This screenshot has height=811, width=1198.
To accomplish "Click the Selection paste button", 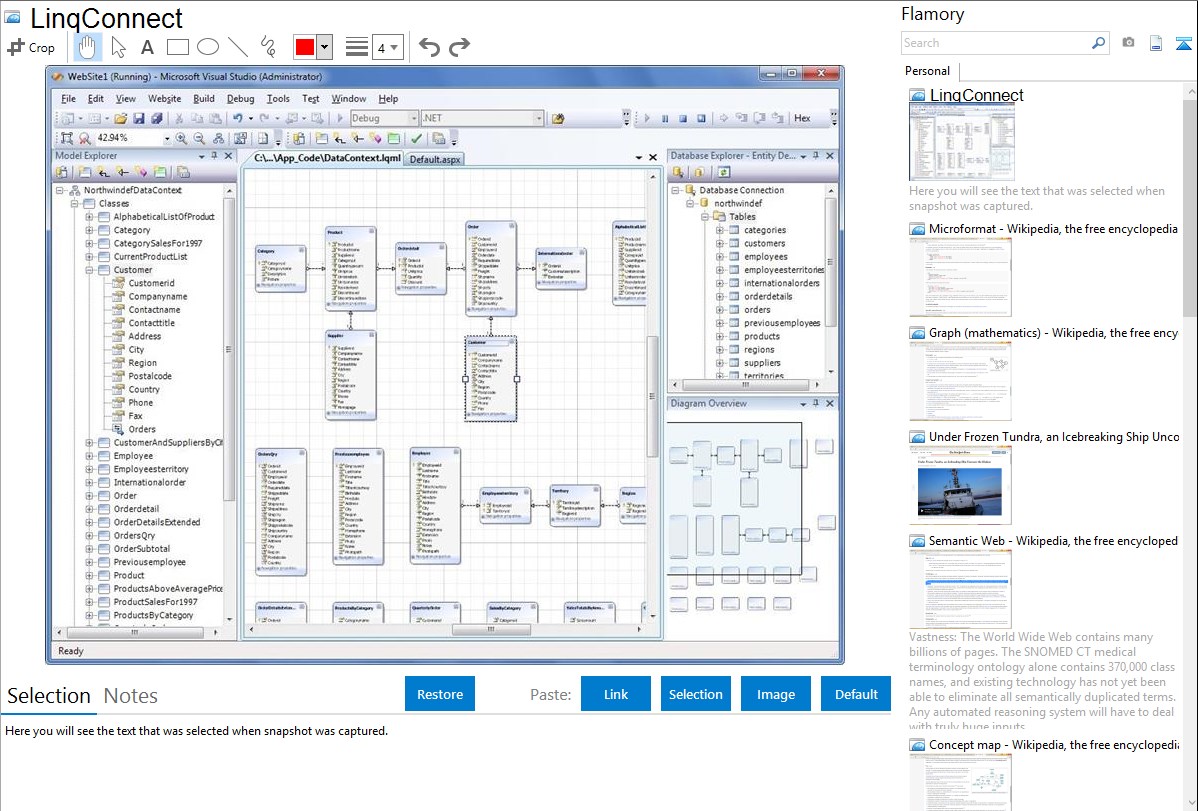I will coord(696,694).
